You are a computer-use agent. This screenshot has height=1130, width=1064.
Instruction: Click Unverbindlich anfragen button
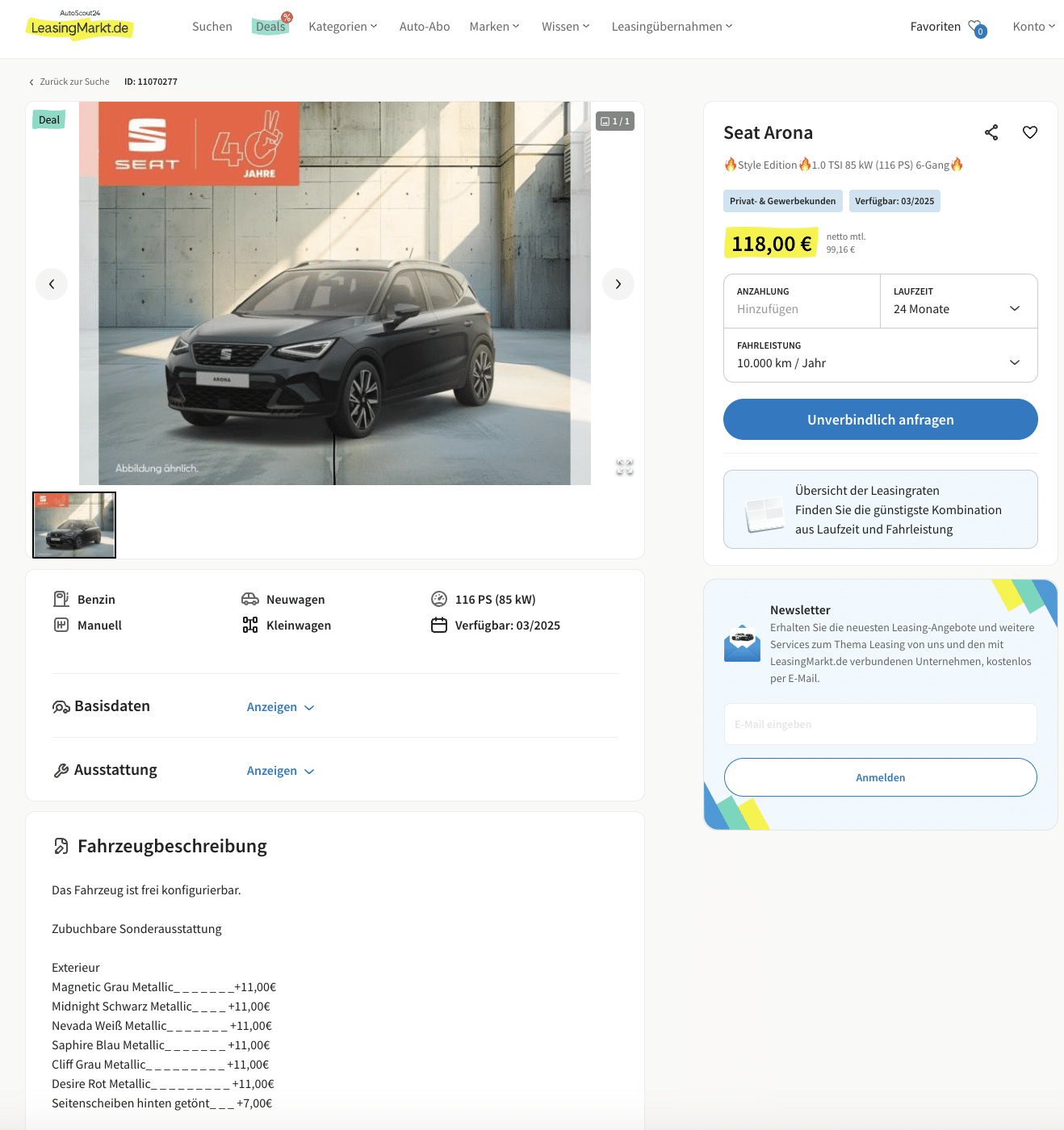coord(881,420)
